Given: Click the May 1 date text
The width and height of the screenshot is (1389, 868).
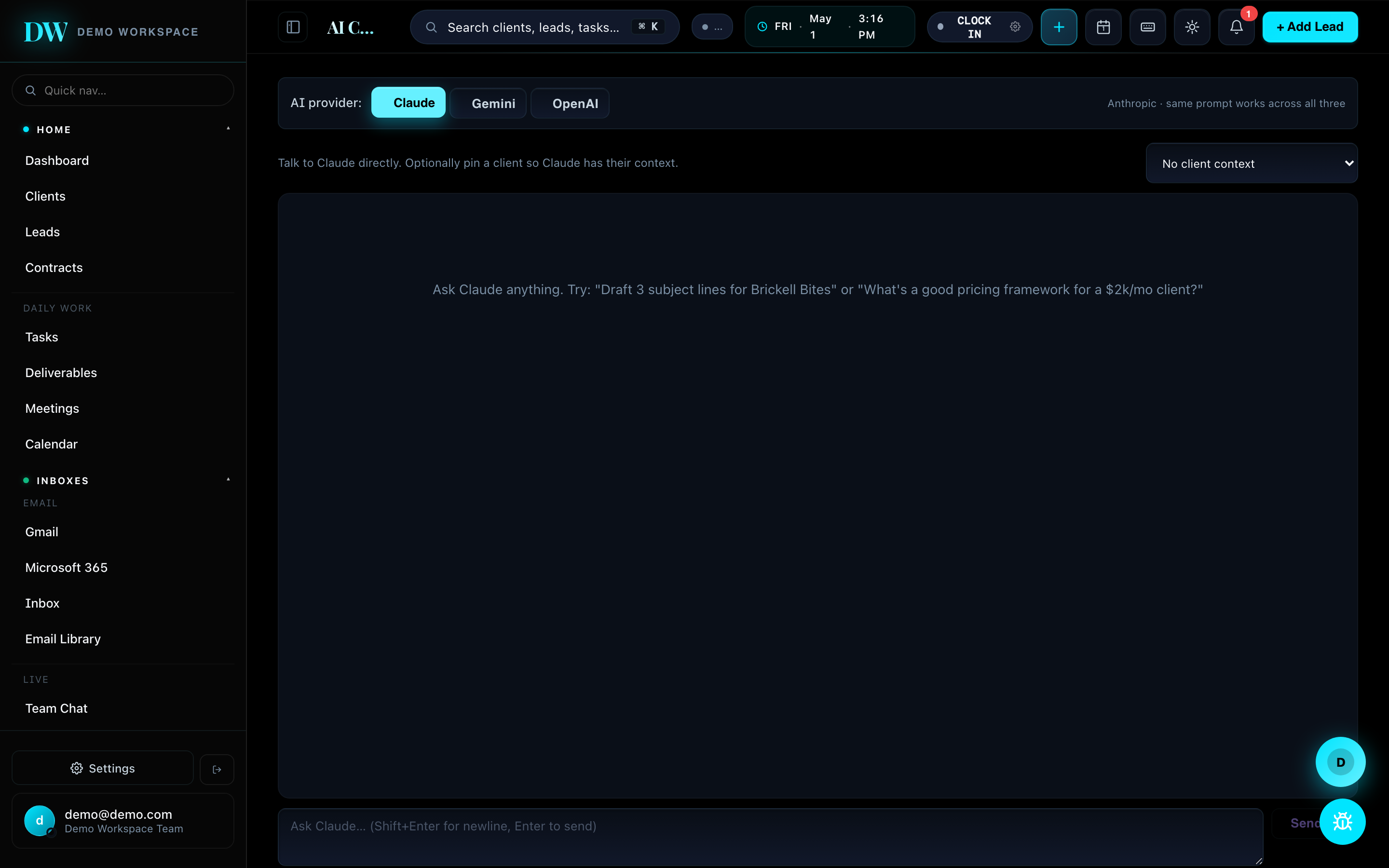Looking at the screenshot, I should tap(820, 27).
